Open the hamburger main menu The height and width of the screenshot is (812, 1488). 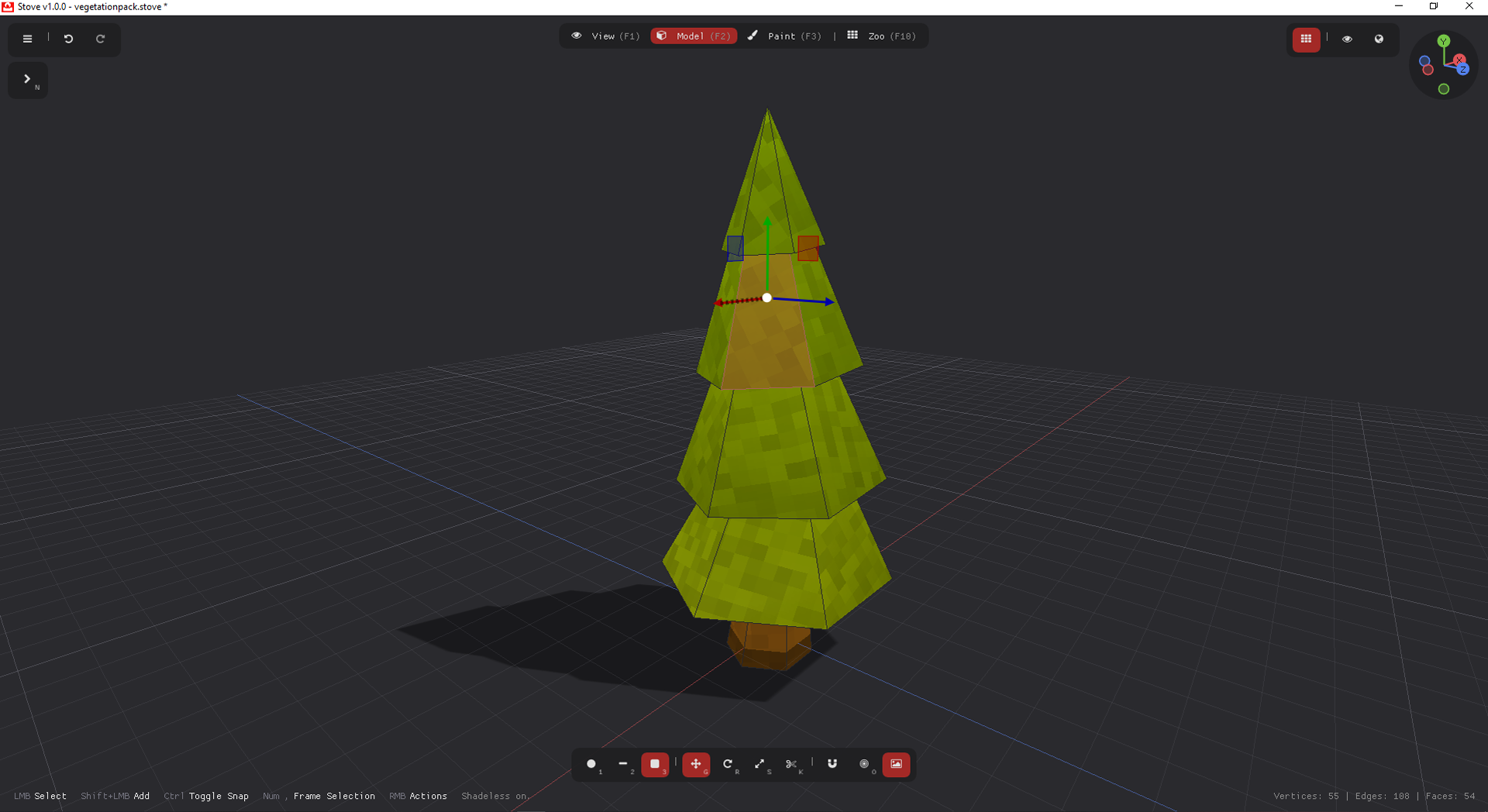click(27, 39)
